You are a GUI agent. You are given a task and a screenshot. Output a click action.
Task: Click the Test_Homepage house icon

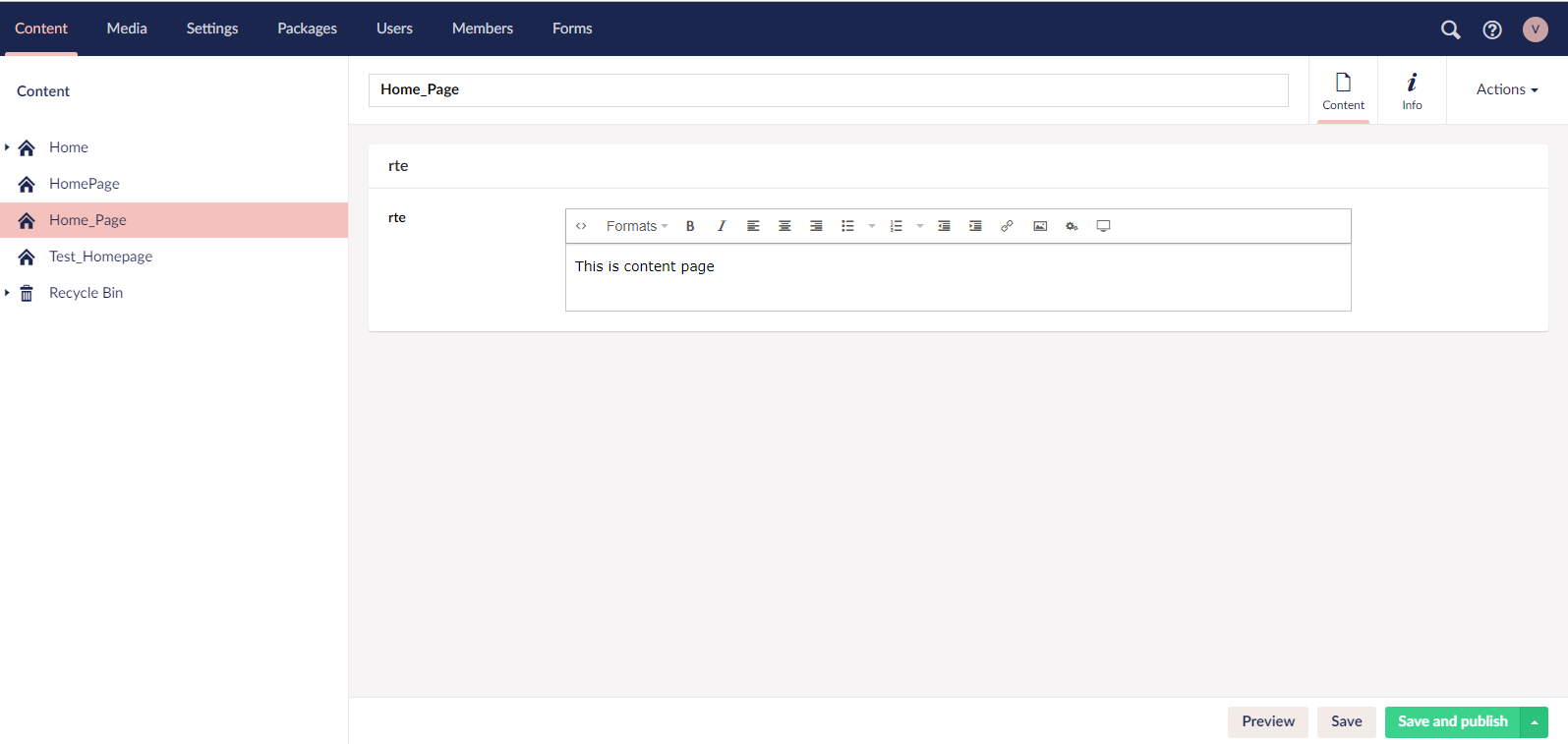point(27,257)
